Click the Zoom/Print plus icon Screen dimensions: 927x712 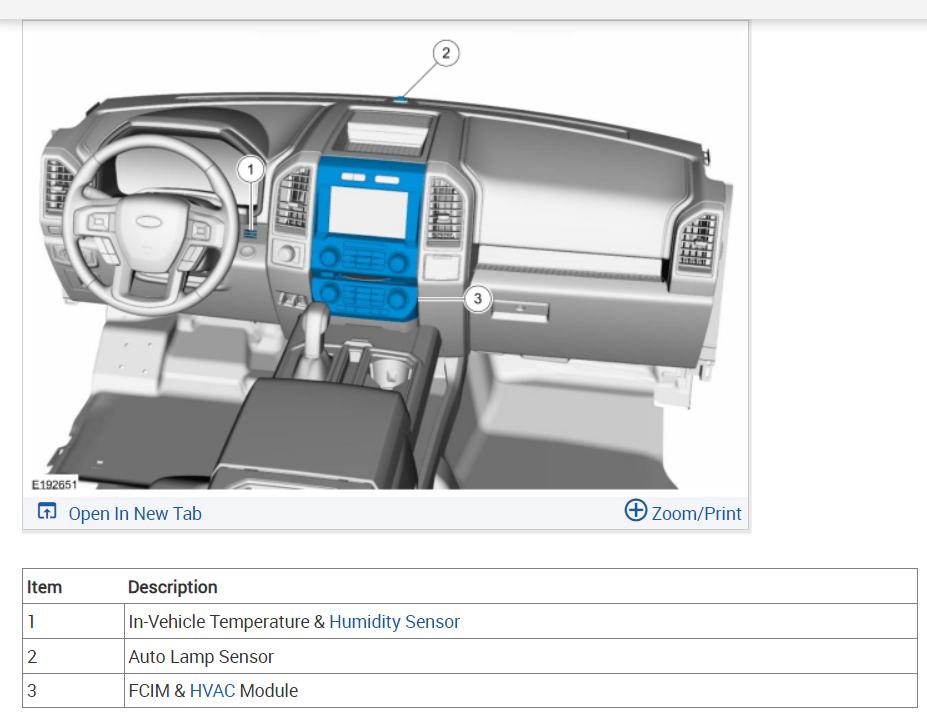click(x=636, y=510)
